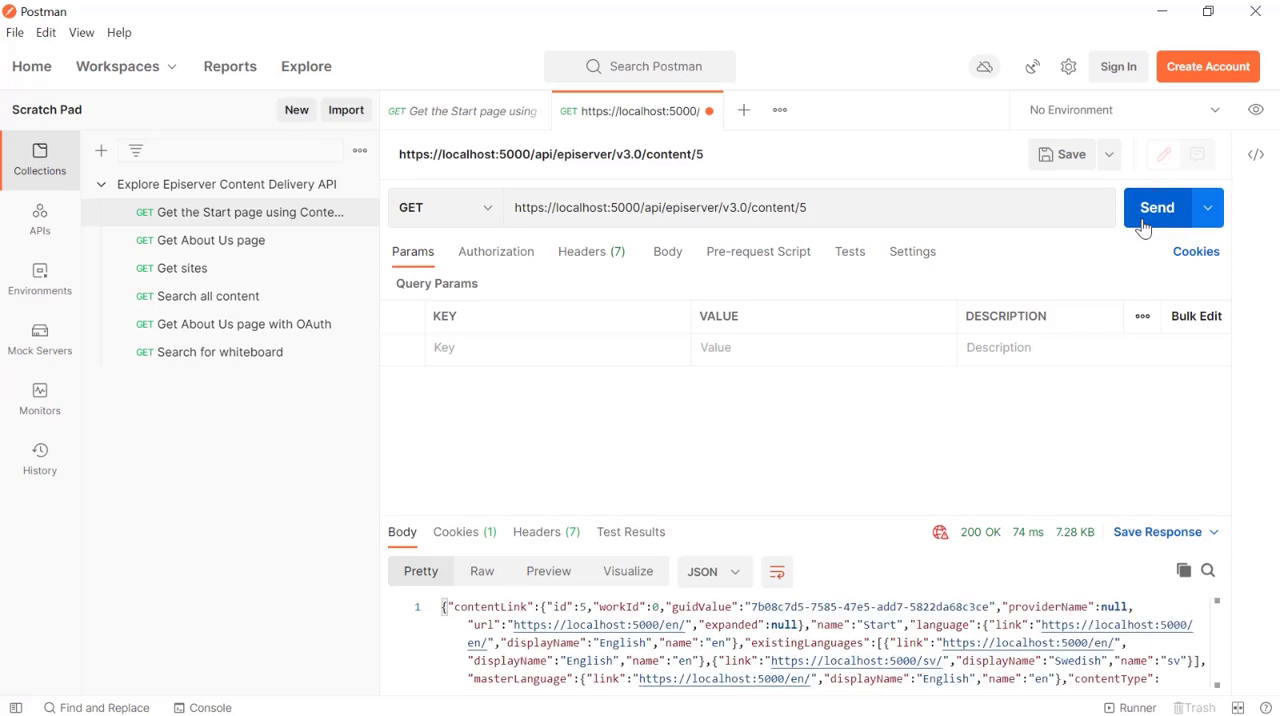Toggle two-pane view icon in status bar

click(1238, 708)
